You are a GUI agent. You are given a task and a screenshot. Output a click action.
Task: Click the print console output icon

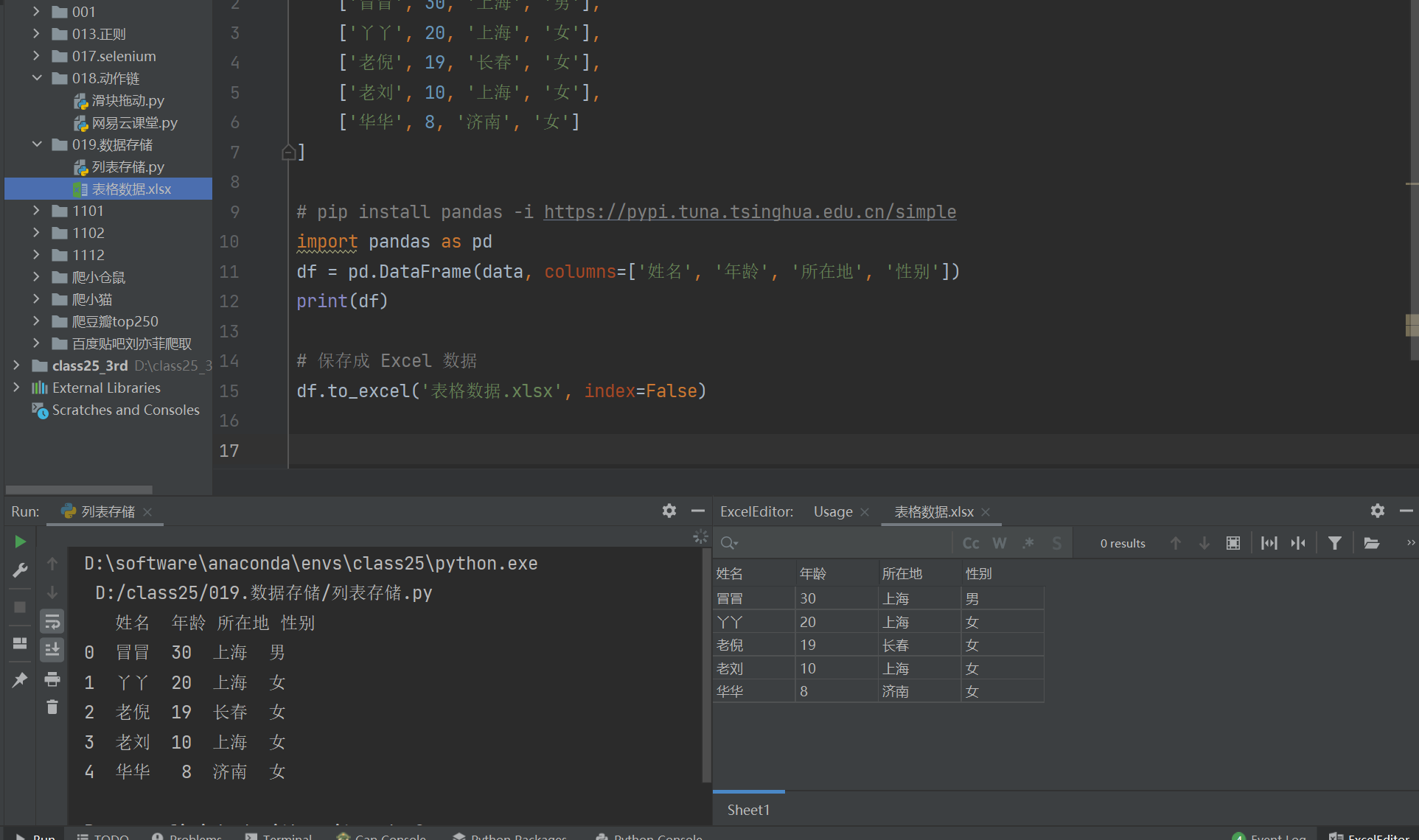pos(52,679)
